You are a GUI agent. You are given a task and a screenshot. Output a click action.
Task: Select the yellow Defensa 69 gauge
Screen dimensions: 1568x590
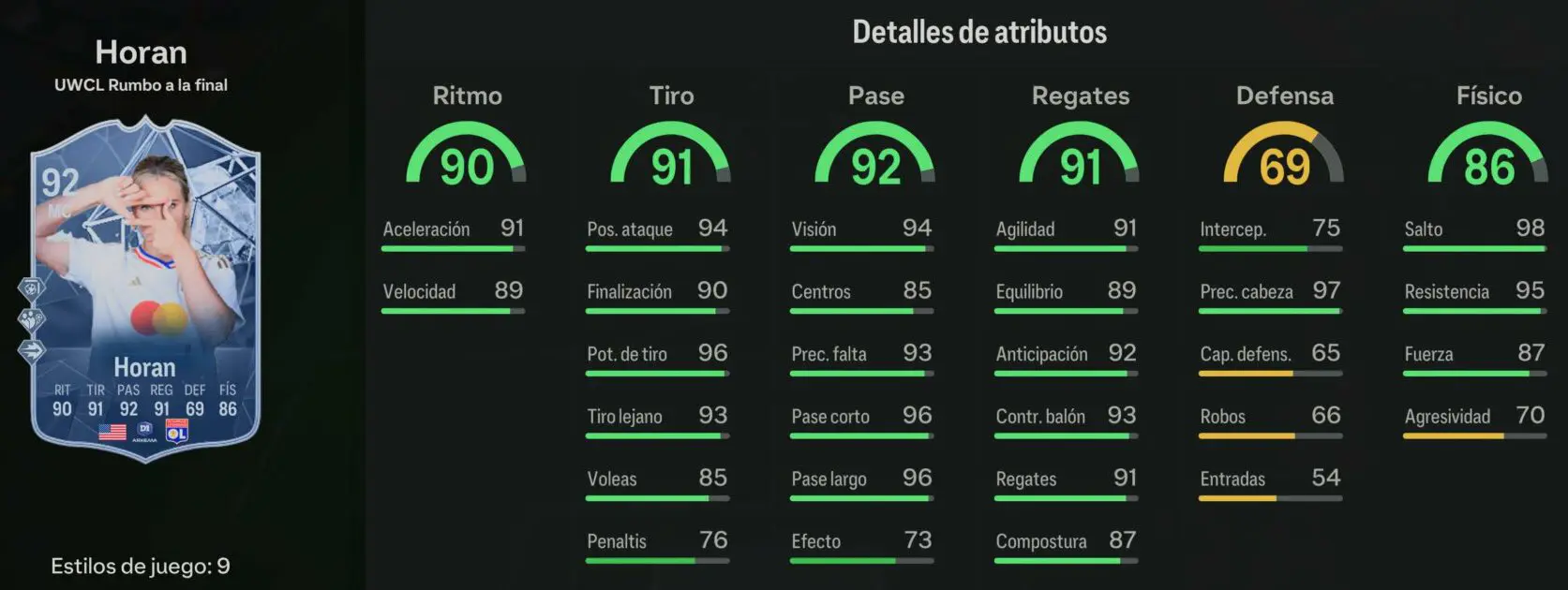point(1283,155)
